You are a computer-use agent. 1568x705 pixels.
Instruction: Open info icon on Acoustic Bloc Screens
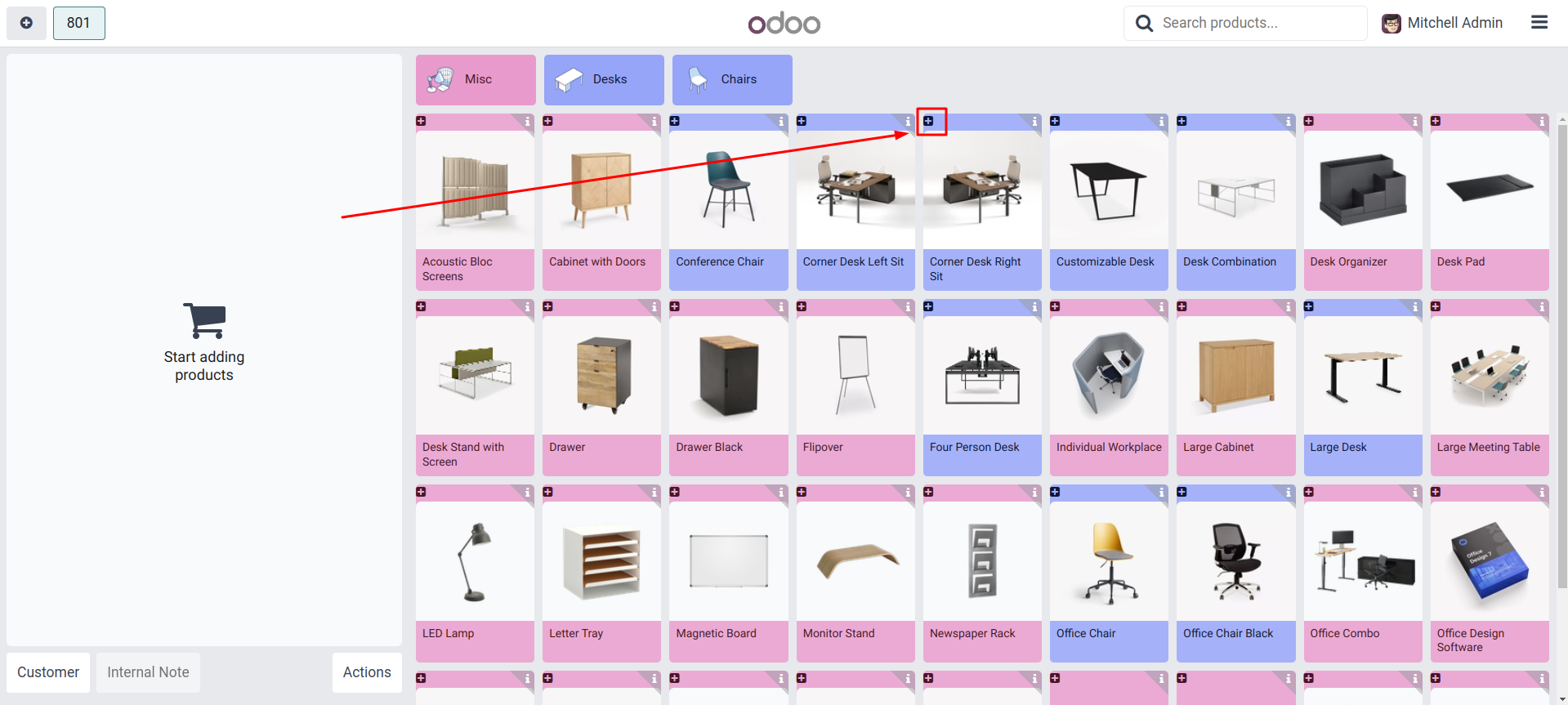pos(527,122)
